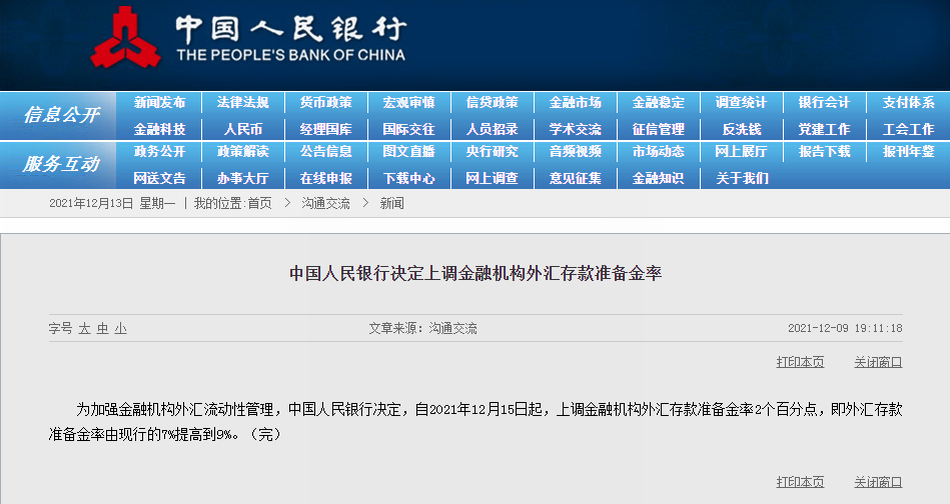Open 政务公开 in service menu
950x504 pixels.
[x=159, y=151]
